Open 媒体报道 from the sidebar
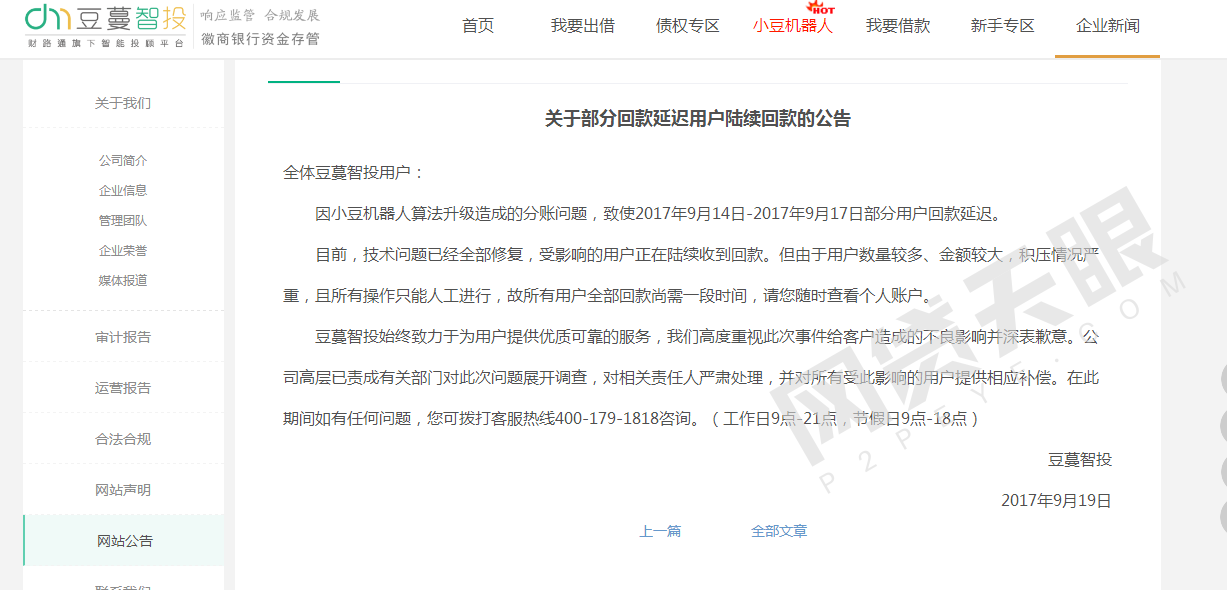 click(x=123, y=280)
